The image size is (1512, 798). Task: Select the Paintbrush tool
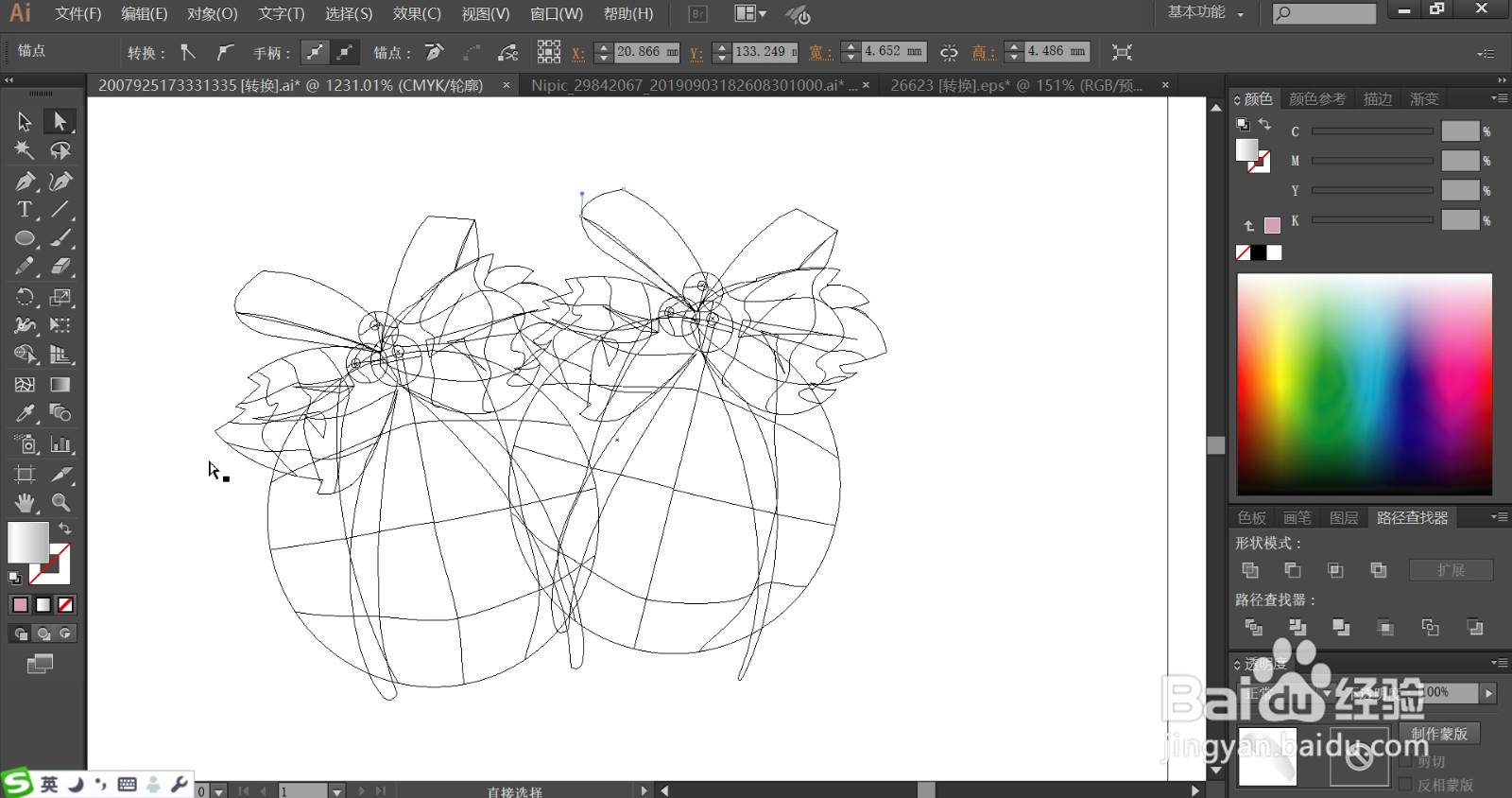(x=60, y=238)
